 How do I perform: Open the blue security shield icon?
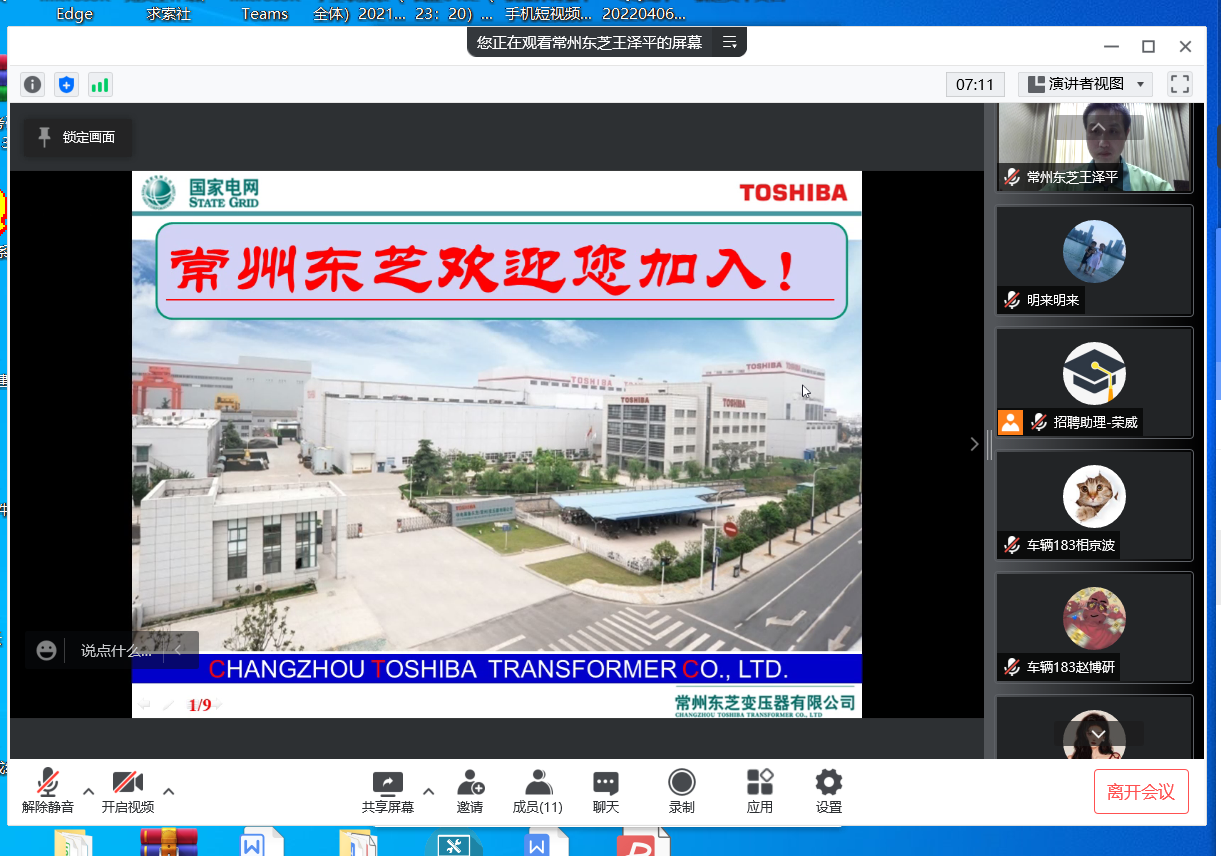click(x=66, y=85)
